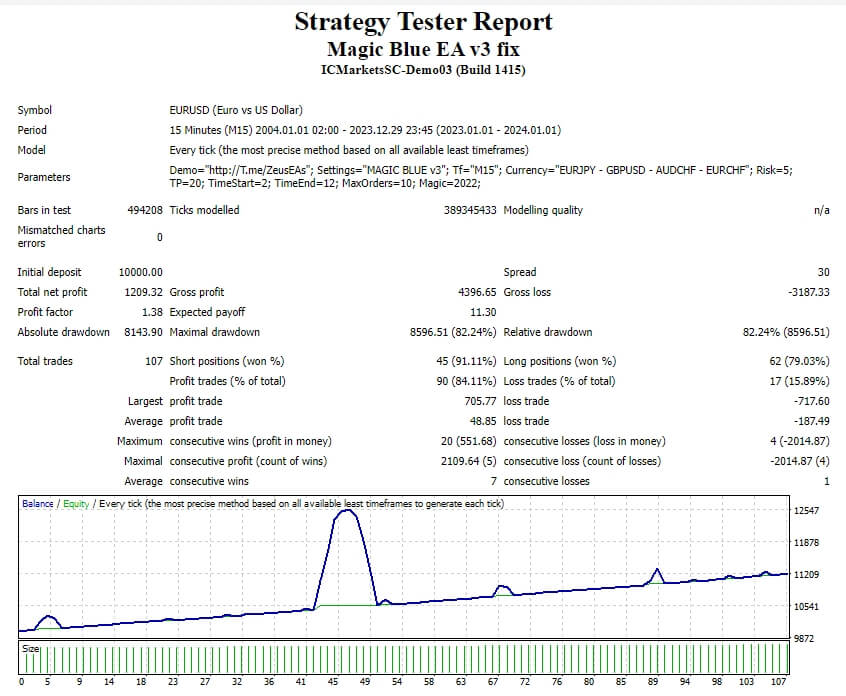Click the x-axis trade number 107

[778, 681]
